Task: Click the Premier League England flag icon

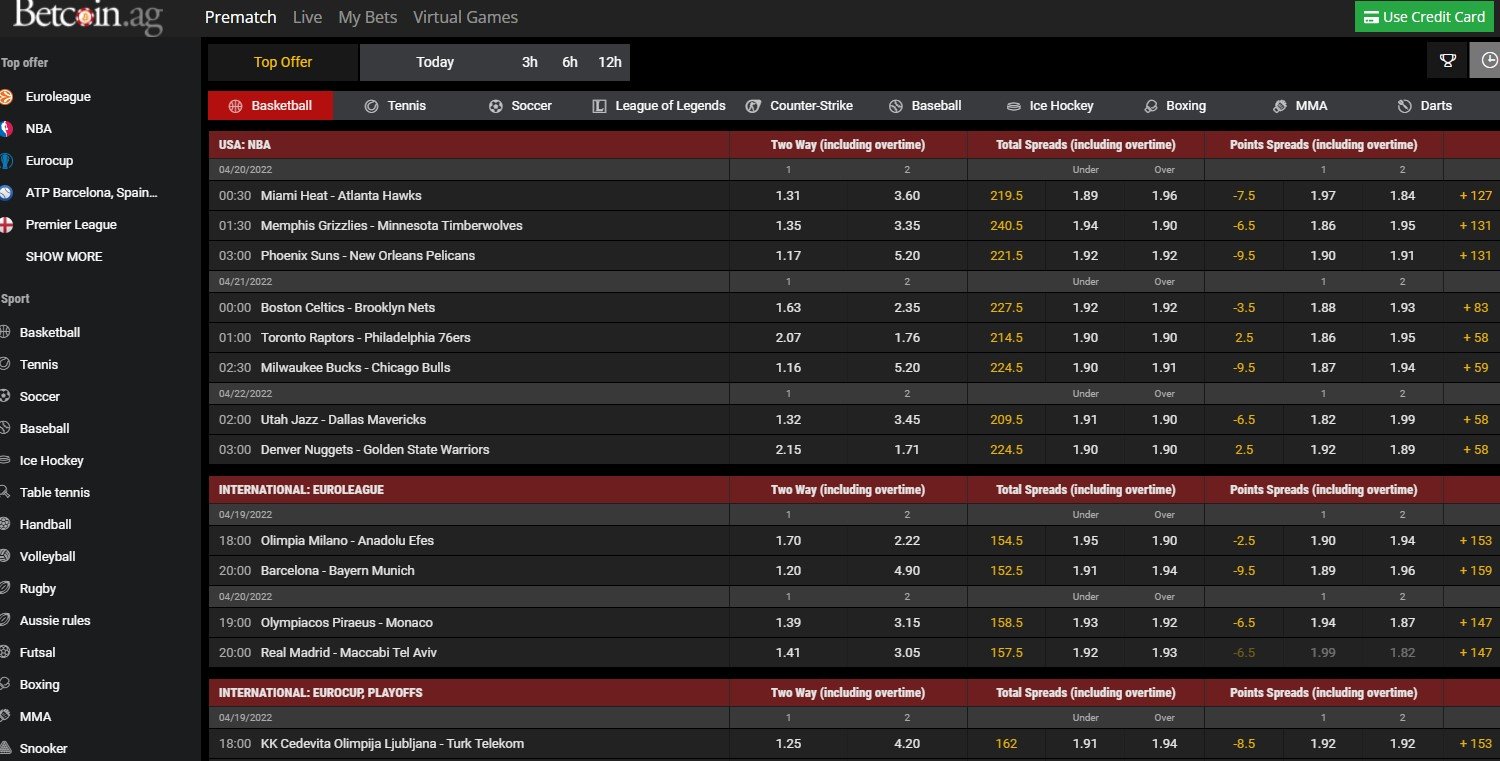Action: (6, 225)
